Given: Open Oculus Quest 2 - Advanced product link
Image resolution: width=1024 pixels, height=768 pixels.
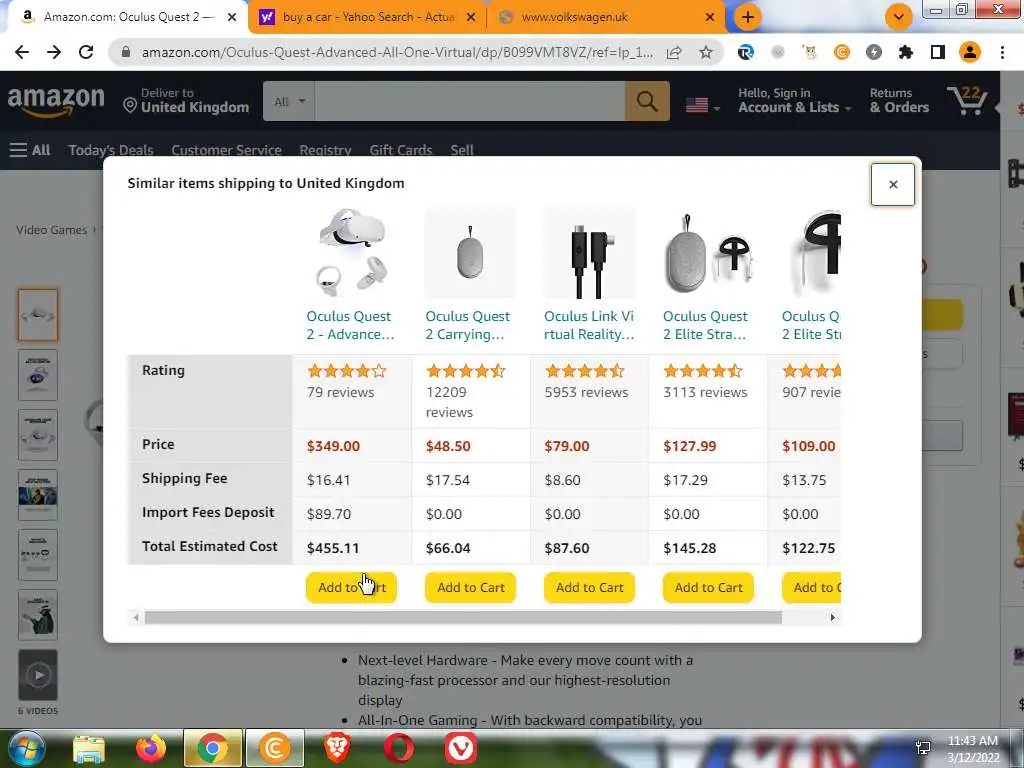Looking at the screenshot, I should point(351,325).
